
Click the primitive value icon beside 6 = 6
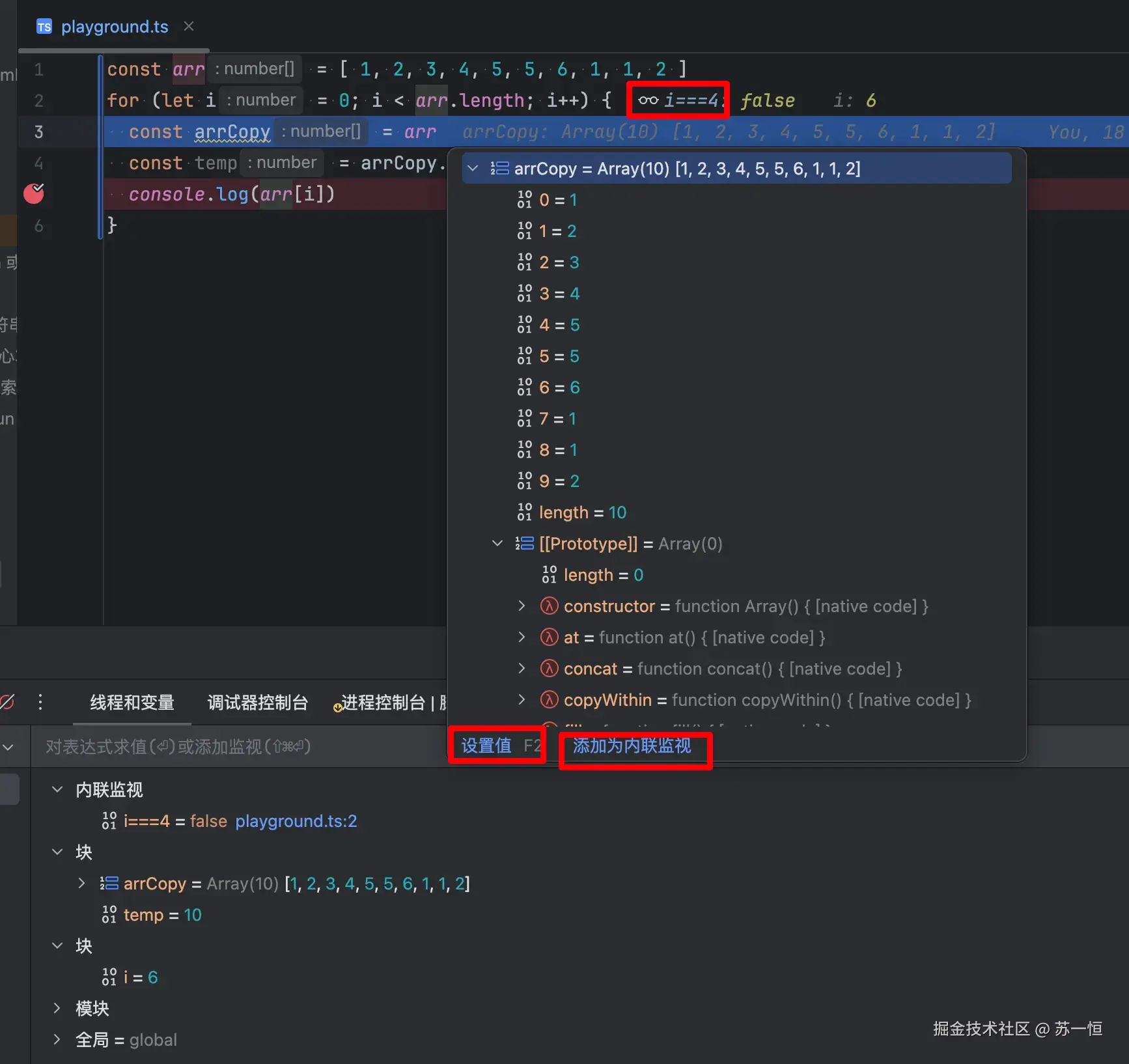pos(525,387)
